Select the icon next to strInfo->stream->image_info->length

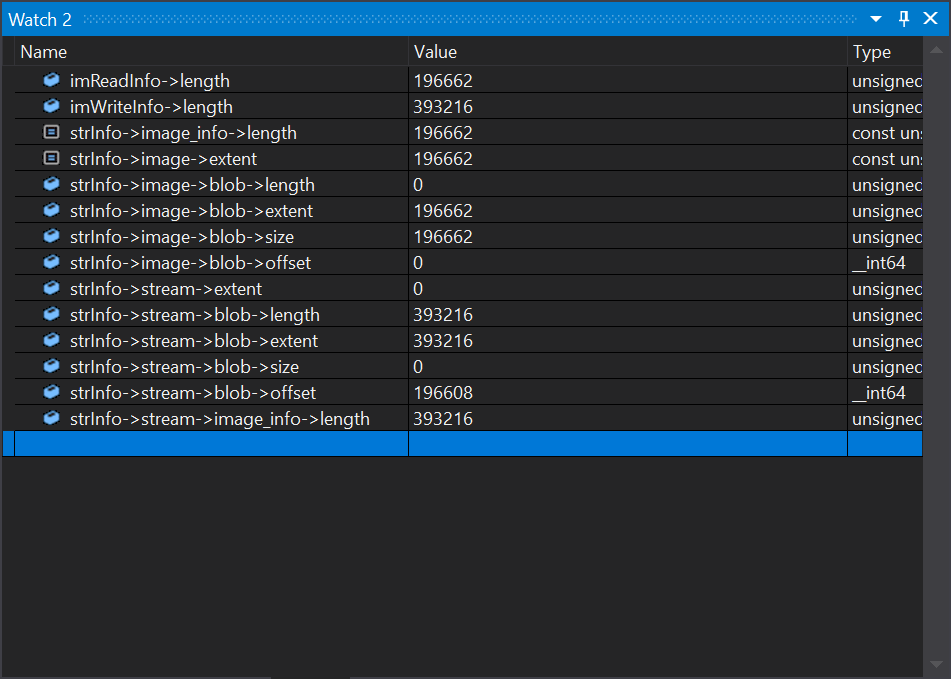click(x=50, y=418)
